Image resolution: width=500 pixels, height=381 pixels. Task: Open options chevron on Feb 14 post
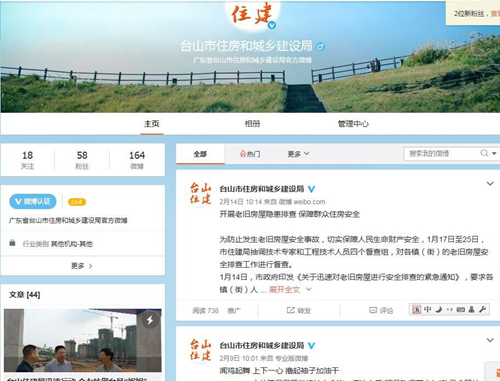click(490, 183)
